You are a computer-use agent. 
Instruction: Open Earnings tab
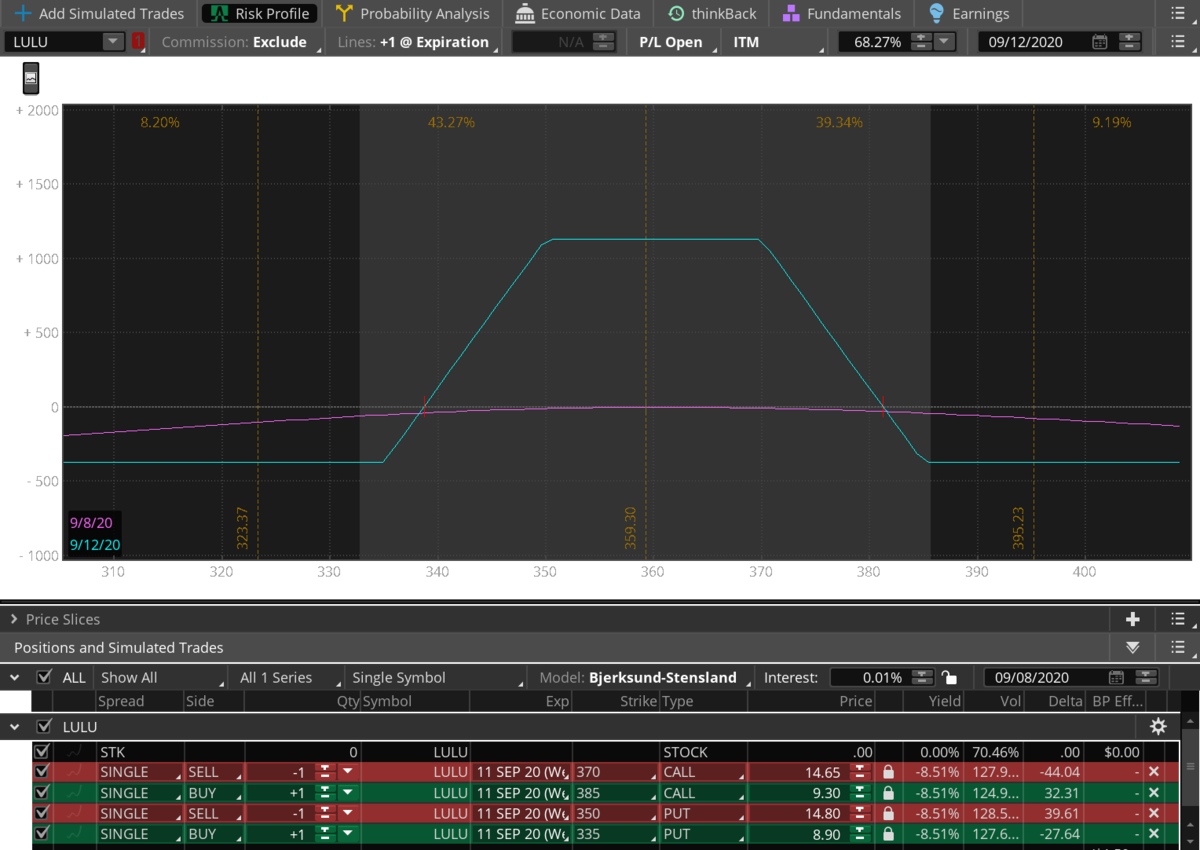(x=969, y=14)
